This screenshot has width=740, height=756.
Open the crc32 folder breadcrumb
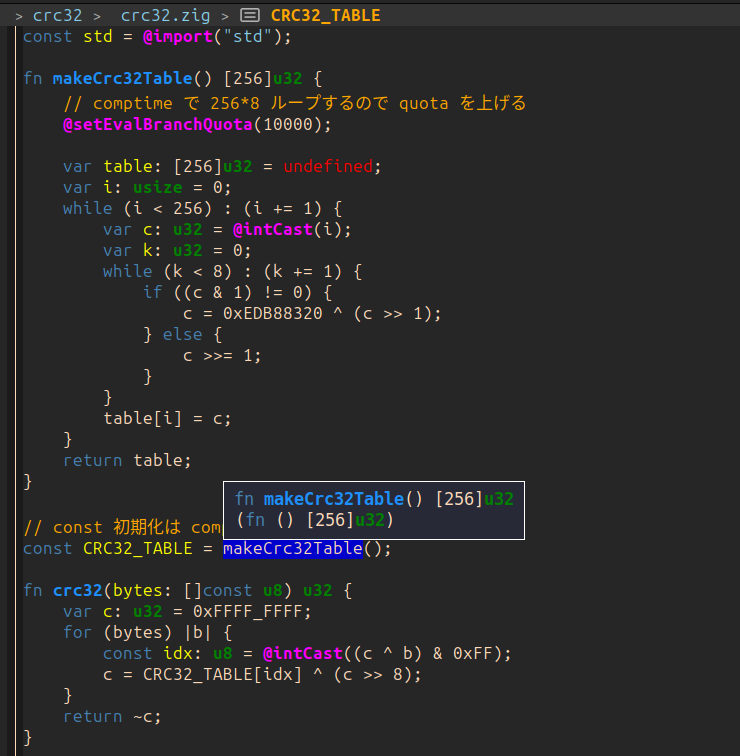click(57, 15)
